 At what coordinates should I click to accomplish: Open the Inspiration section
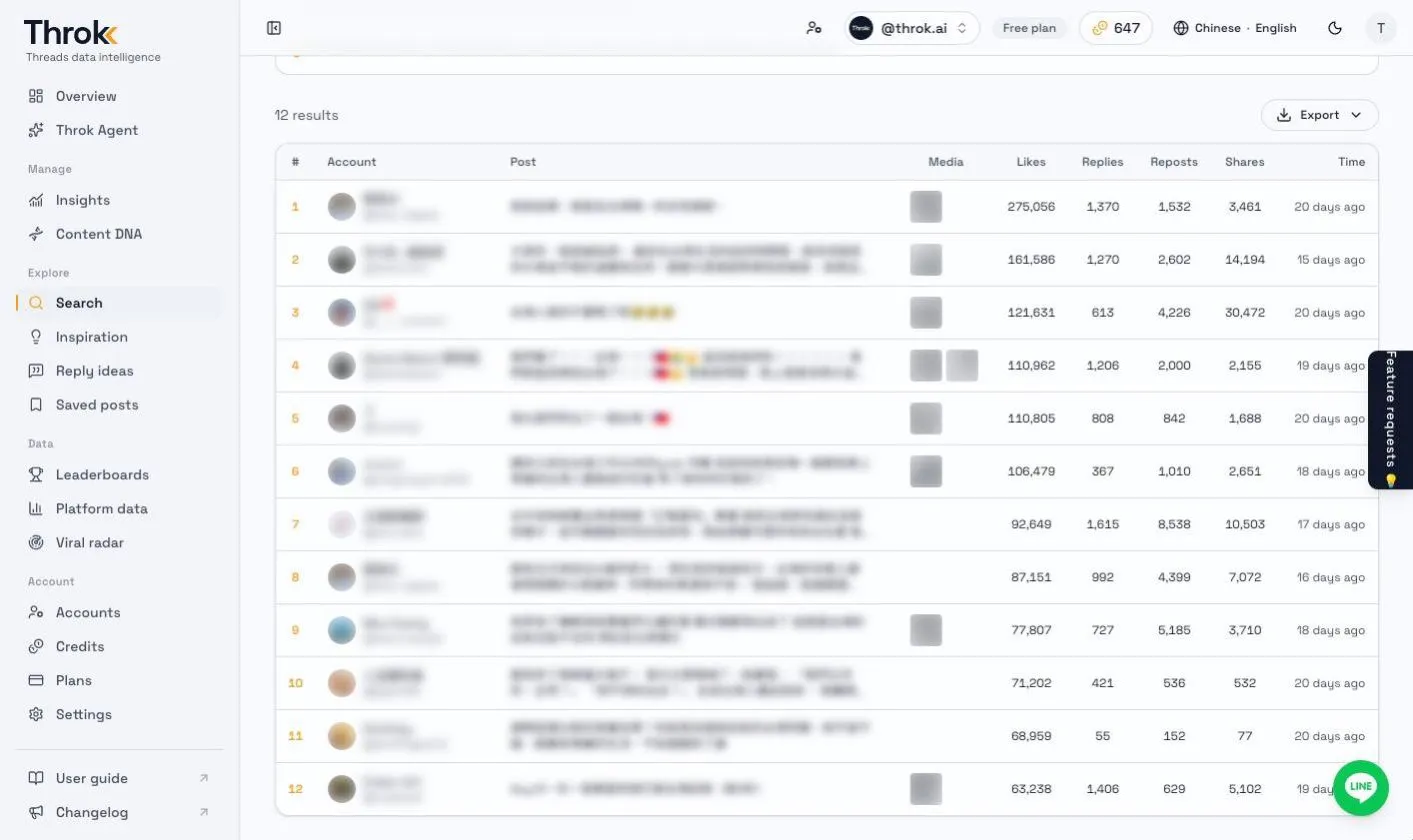click(x=120, y=337)
